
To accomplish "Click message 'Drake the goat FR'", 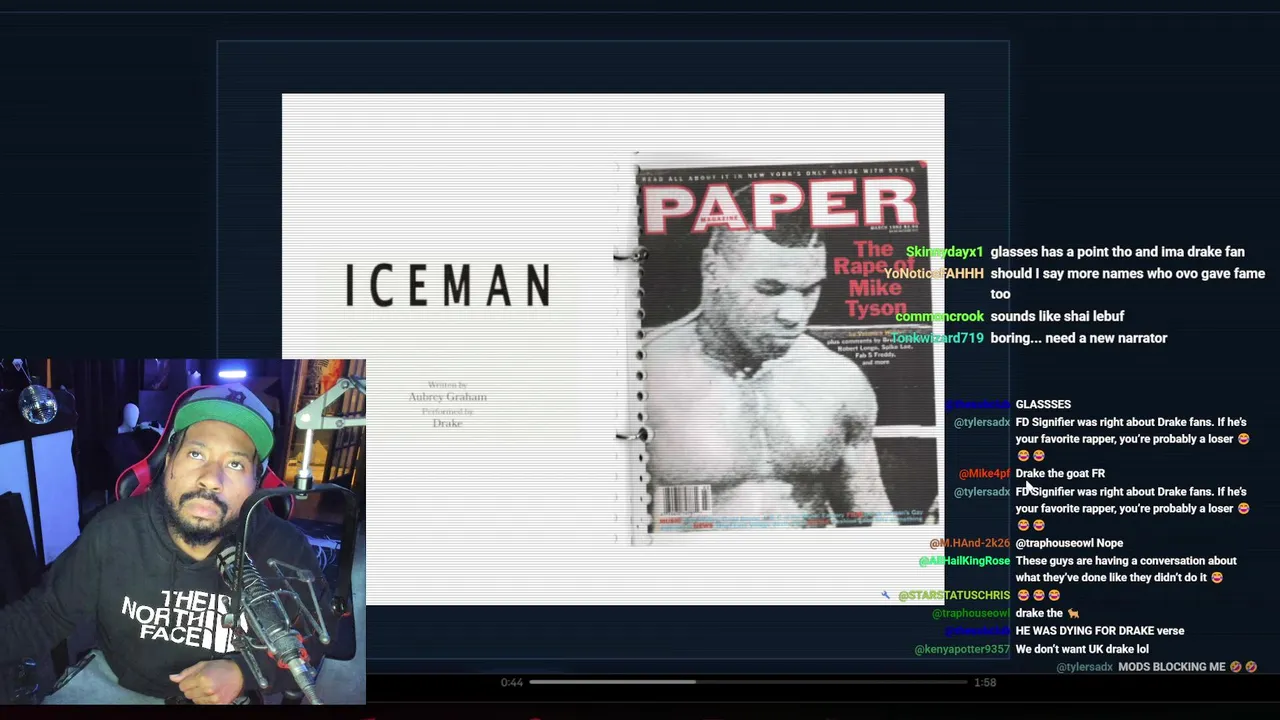I will point(1060,473).
